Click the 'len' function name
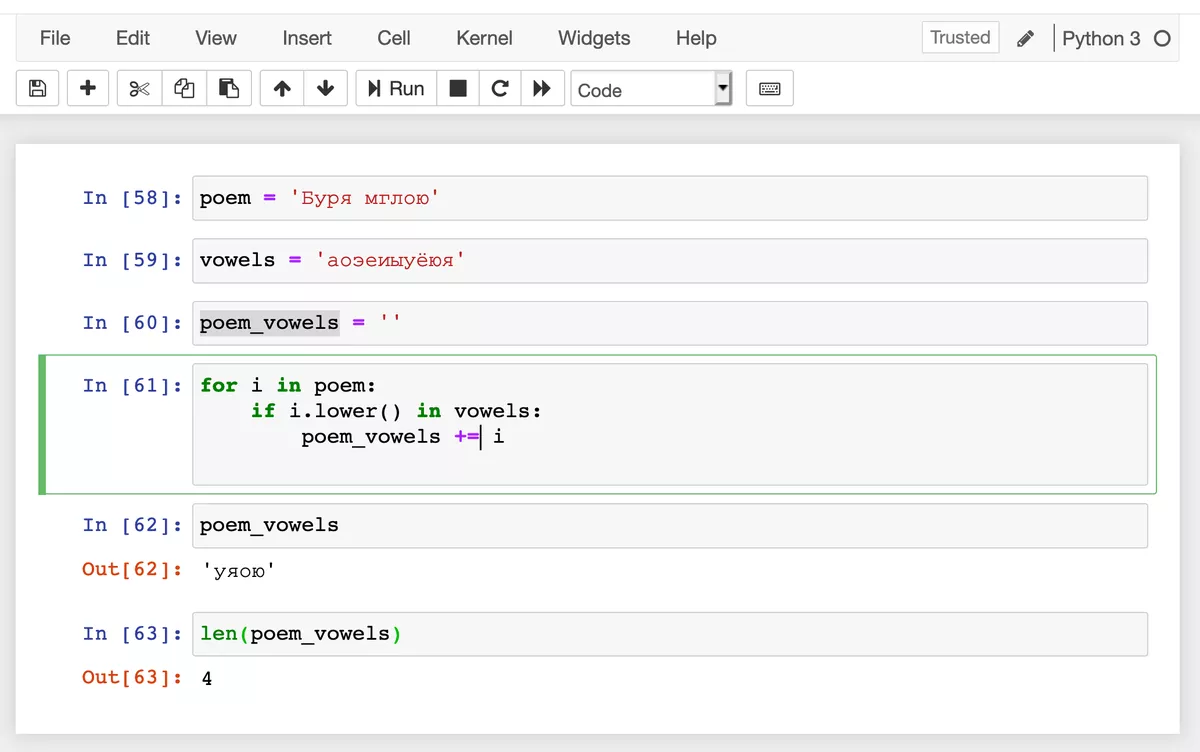The height and width of the screenshot is (752, 1200). point(219,634)
